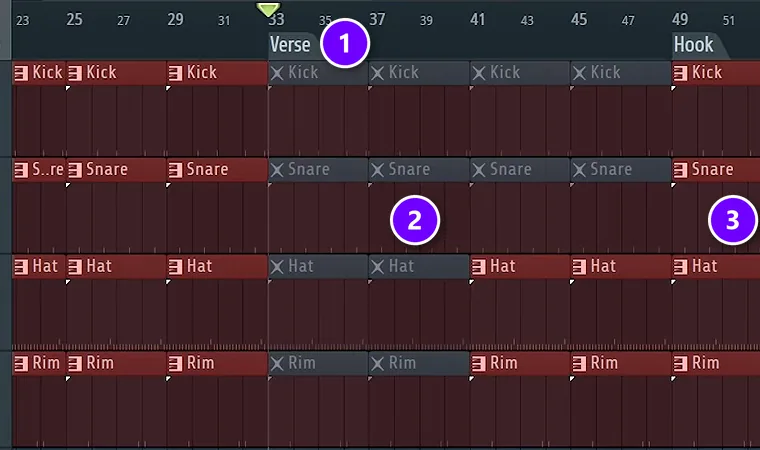Open the menu icon of the Hat clip at bar 25
Viewport: 760px width, 450px height.
(x=75, y=267)
